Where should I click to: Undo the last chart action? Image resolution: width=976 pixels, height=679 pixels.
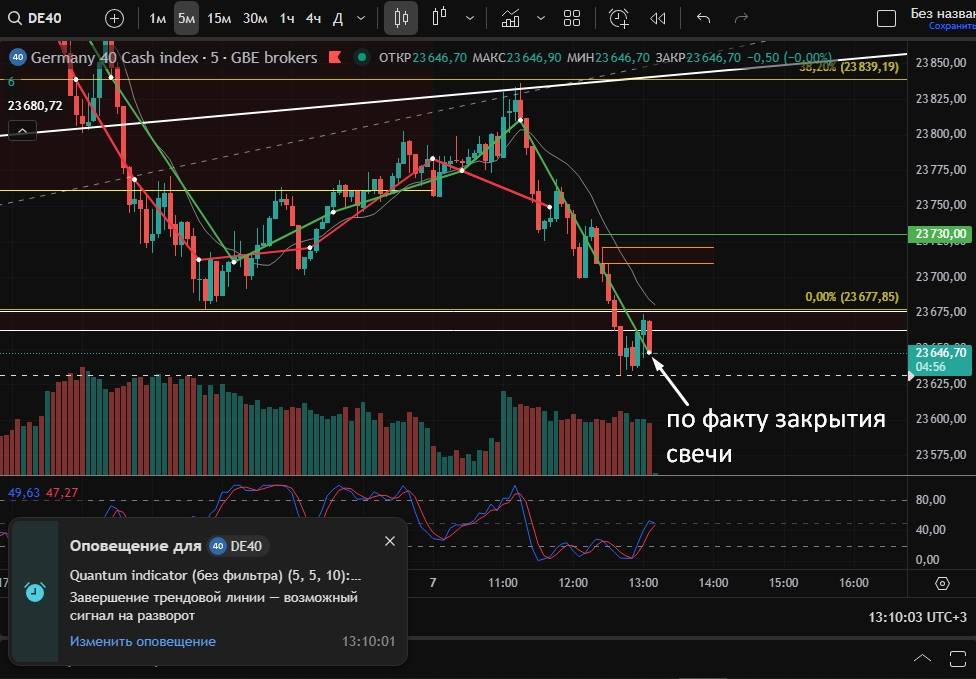click(703, 18)
